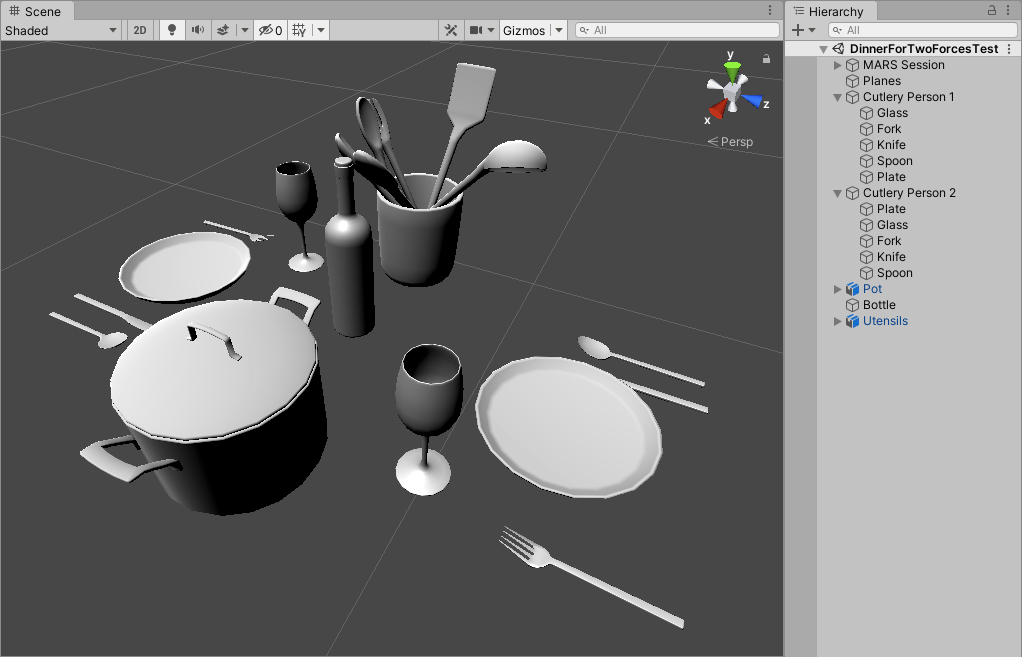Click the red X axis gizmo cone

pos(716,108)
